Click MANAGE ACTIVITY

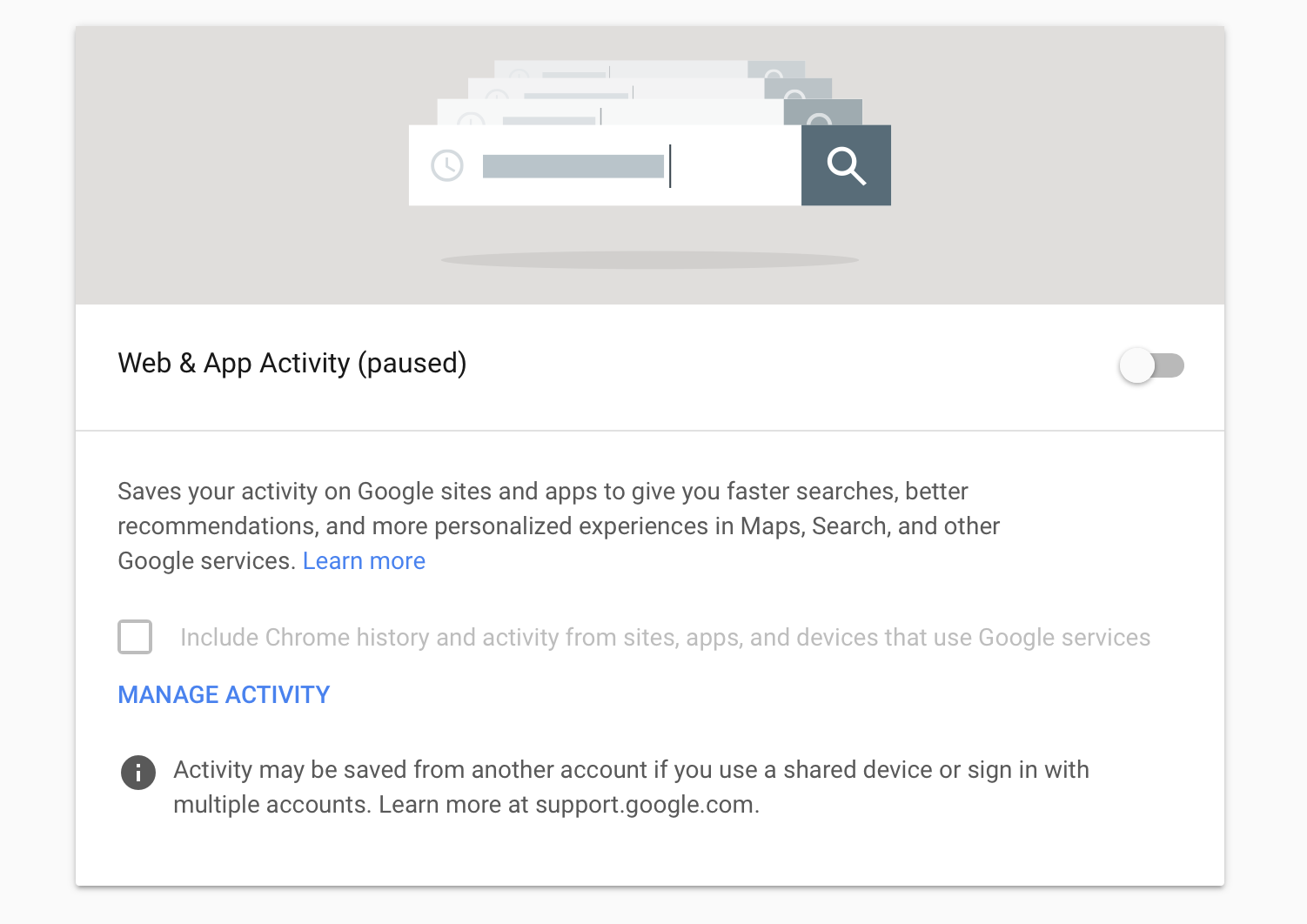coord(224,694)
